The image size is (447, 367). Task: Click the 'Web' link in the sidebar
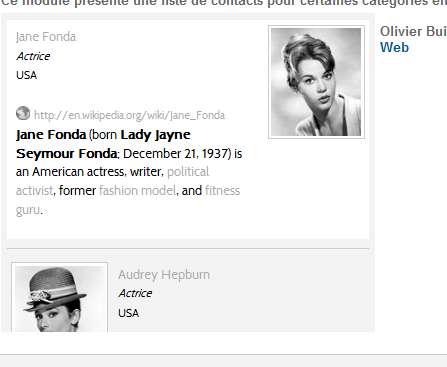point(394,47)
